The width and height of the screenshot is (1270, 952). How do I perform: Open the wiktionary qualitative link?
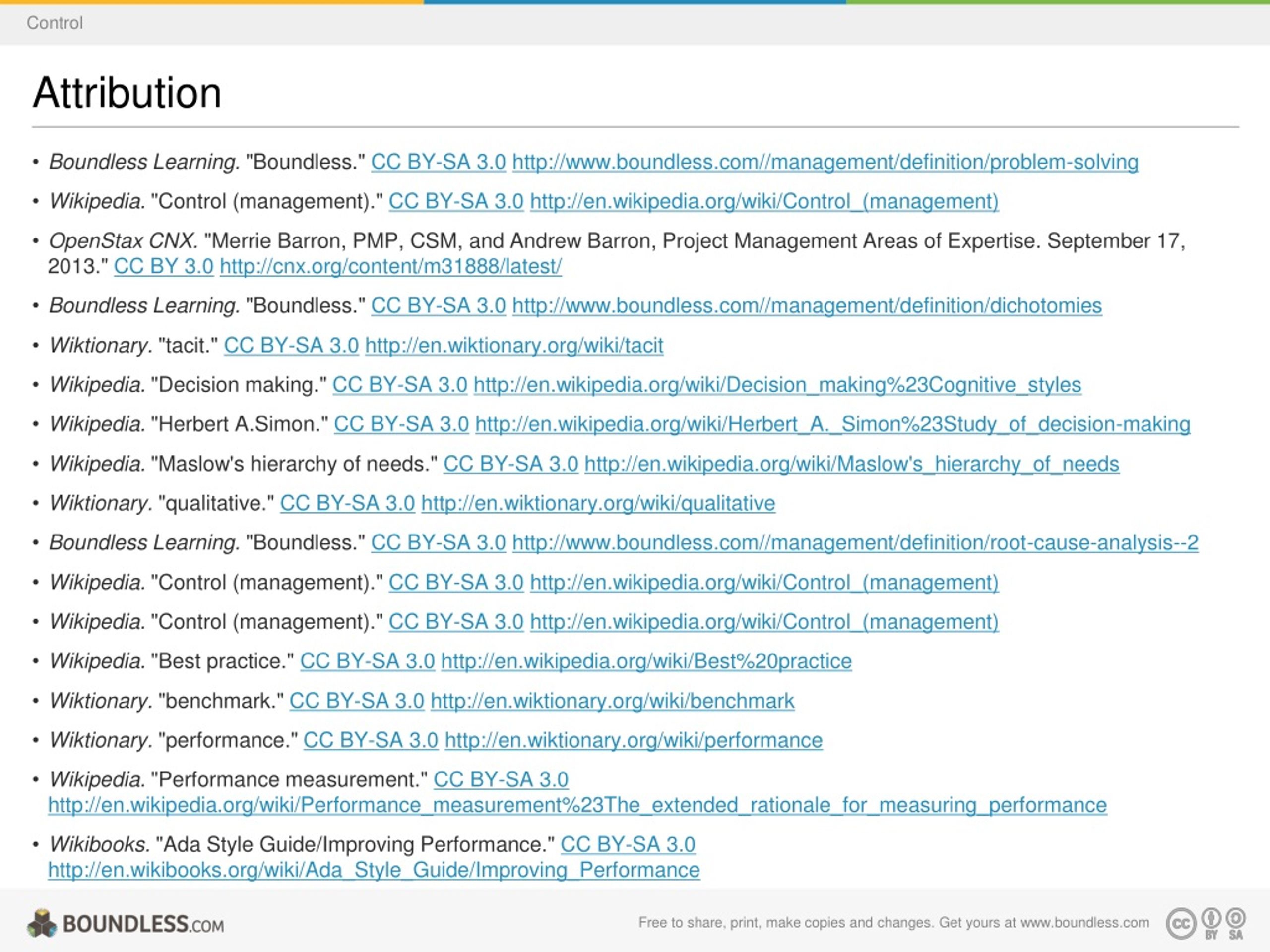point(598,503)
